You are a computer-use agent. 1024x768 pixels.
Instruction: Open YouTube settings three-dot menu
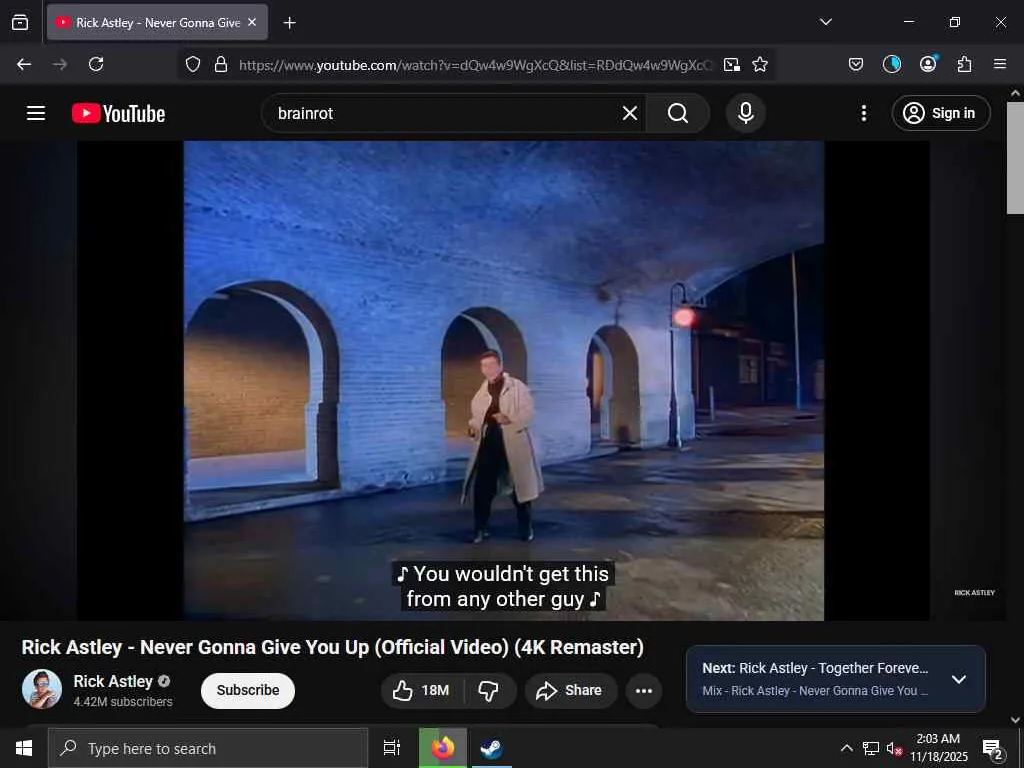pos(864,113)
